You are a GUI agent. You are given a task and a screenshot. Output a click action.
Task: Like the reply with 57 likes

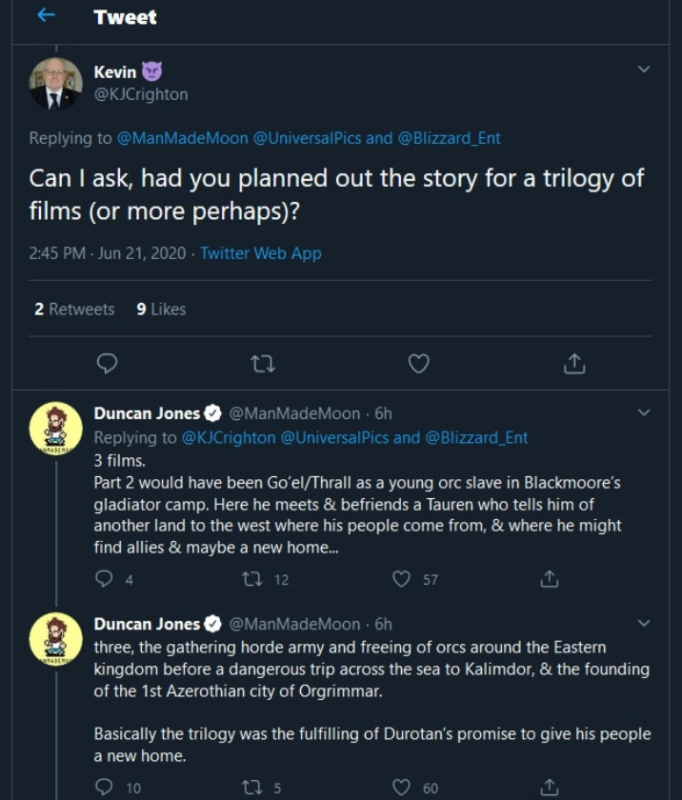pyautogui.click(x=402, y=578)
